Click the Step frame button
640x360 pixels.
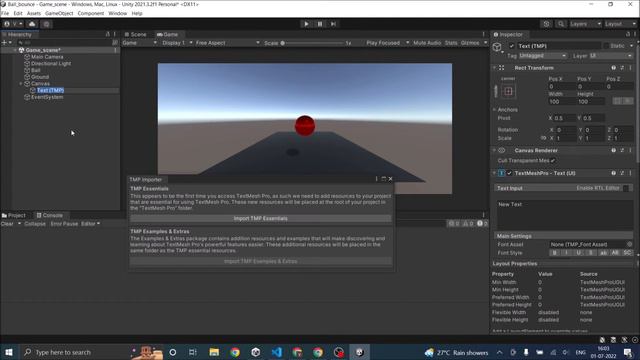[x=333, y=24]
